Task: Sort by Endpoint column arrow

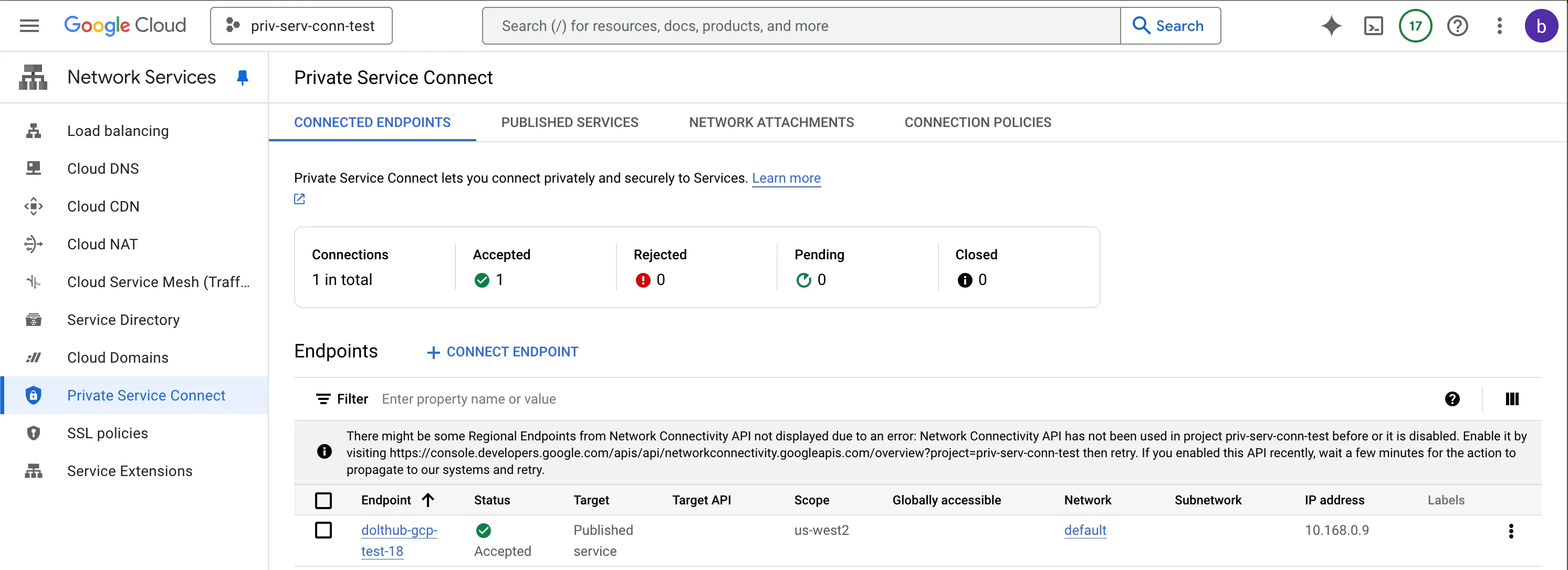Action: 428,500
